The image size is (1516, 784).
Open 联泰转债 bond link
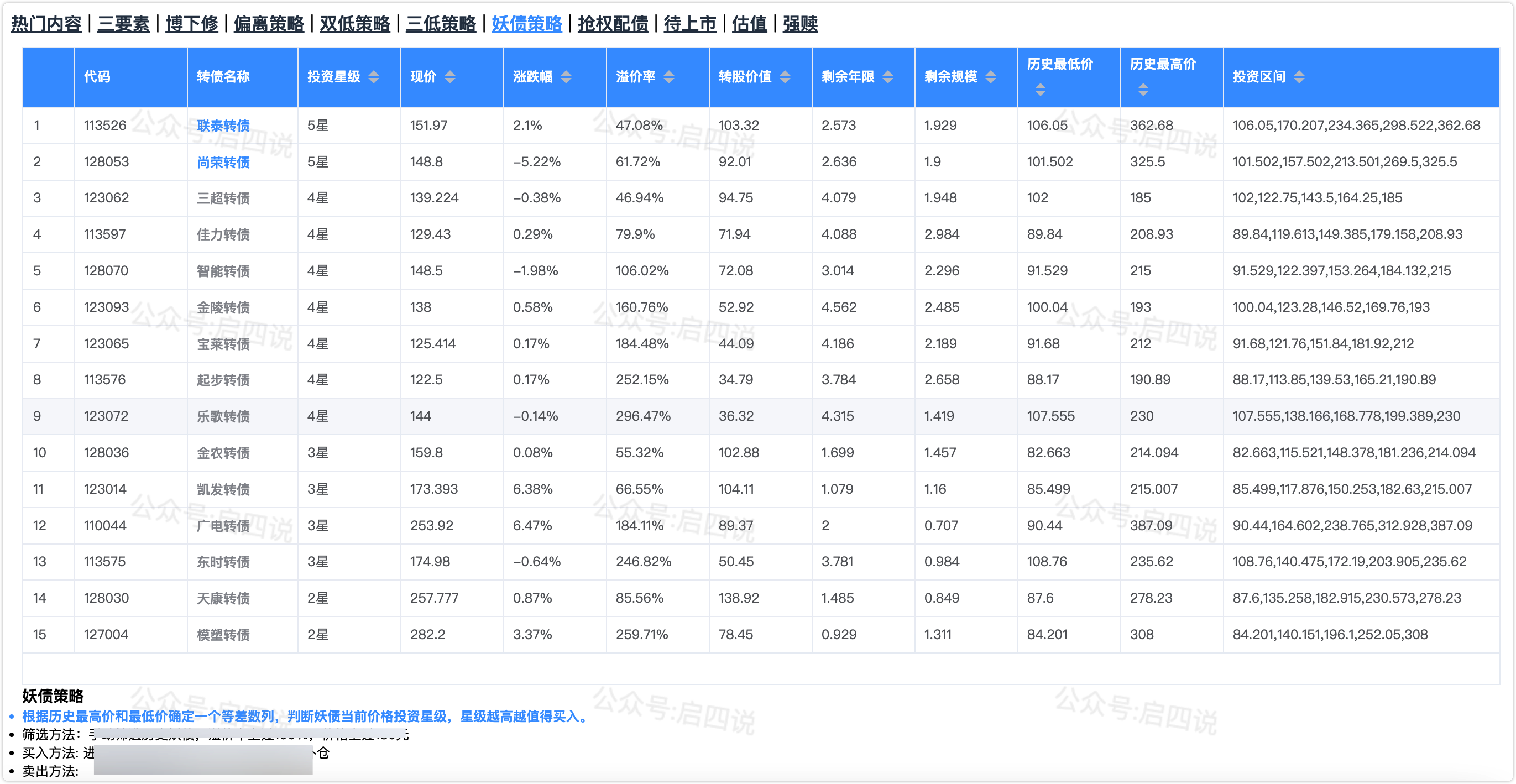[223, 126]
